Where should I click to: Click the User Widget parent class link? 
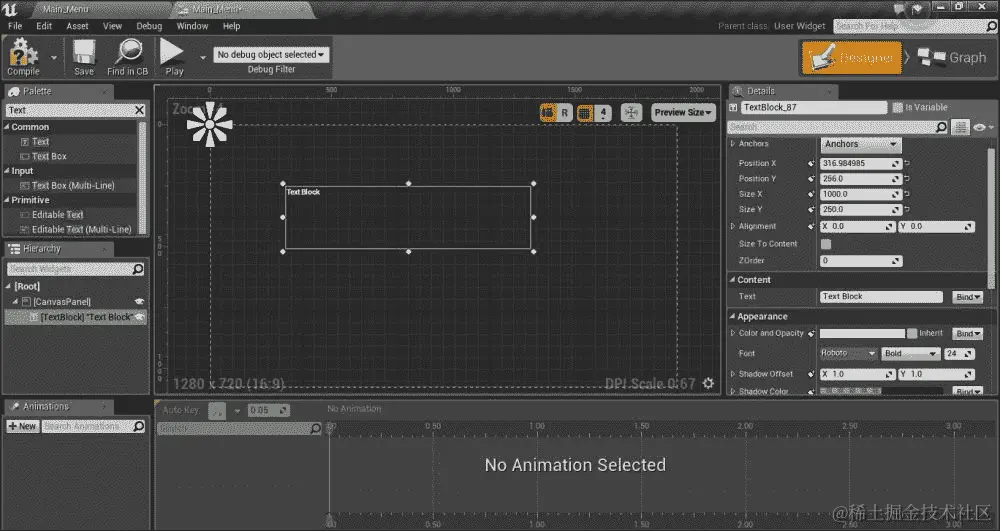tap(799, 26)
